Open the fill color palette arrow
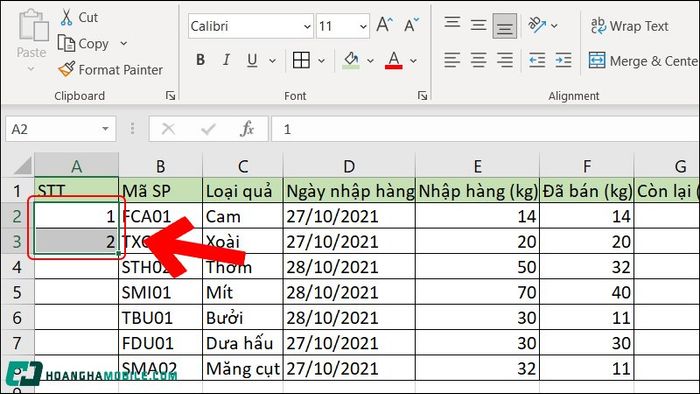This screenshot has height=394, width=700. click(x=370, y=61)
